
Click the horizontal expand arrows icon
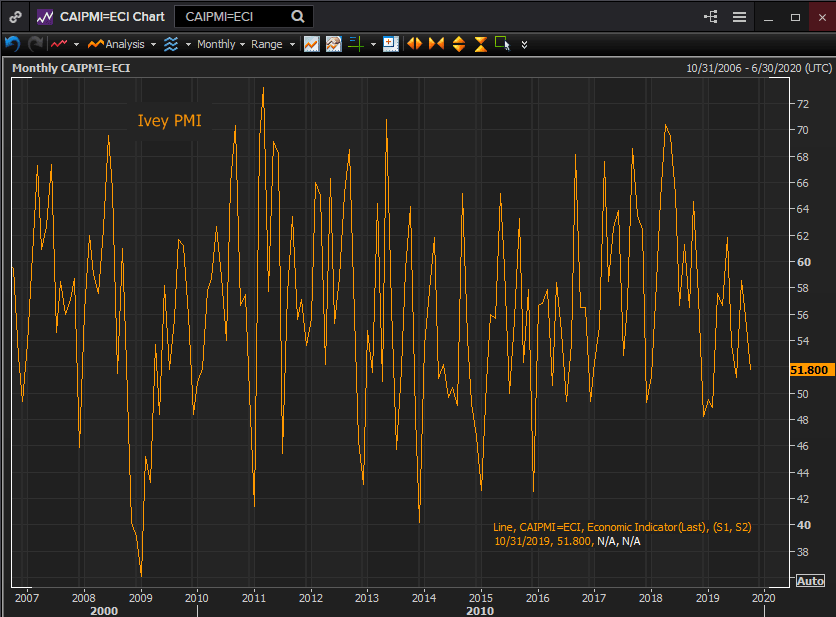click(x=413, y=44)
